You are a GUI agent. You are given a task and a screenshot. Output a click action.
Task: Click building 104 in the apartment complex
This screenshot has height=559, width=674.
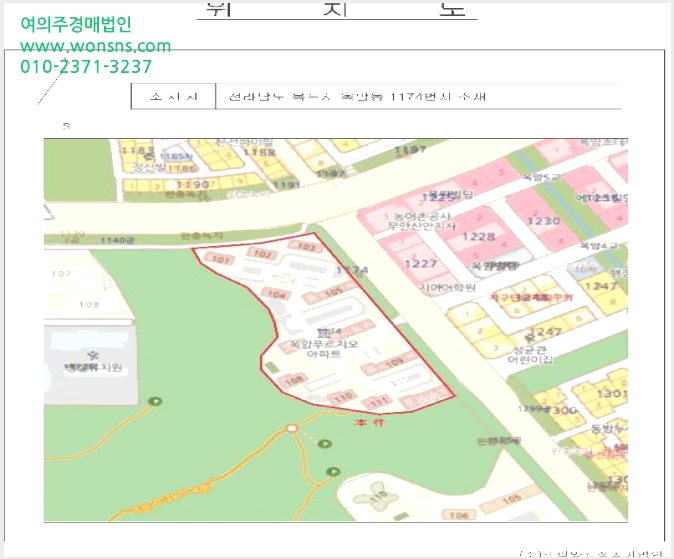pos(276,295)
